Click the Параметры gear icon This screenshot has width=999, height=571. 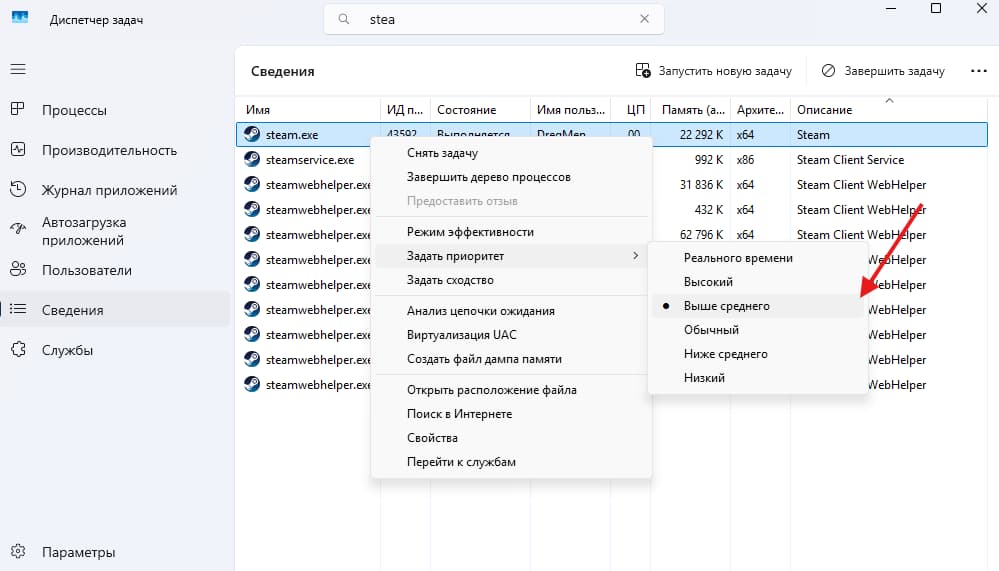18,551
